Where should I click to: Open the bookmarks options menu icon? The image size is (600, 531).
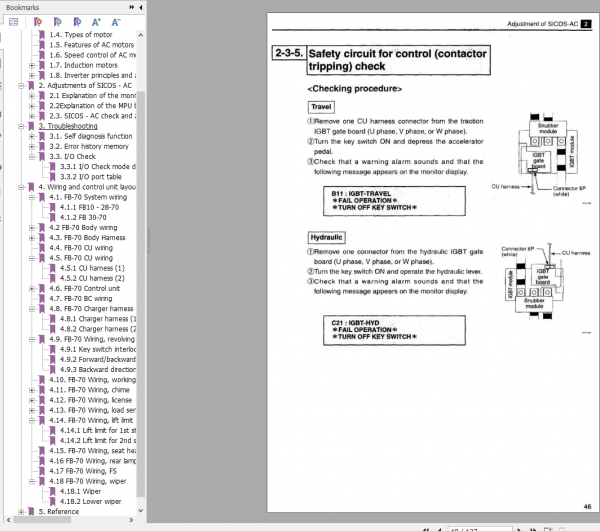coord(13,22)
